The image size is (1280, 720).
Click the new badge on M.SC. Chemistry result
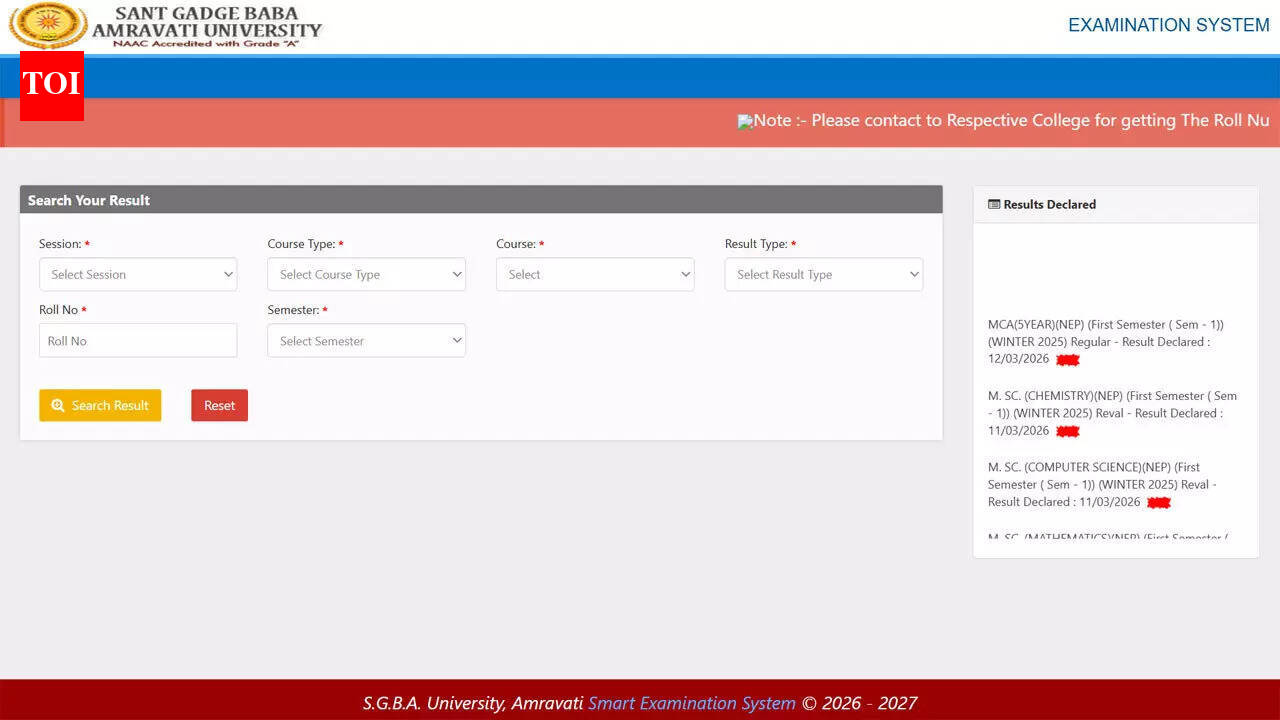[x=1068, y=431]
